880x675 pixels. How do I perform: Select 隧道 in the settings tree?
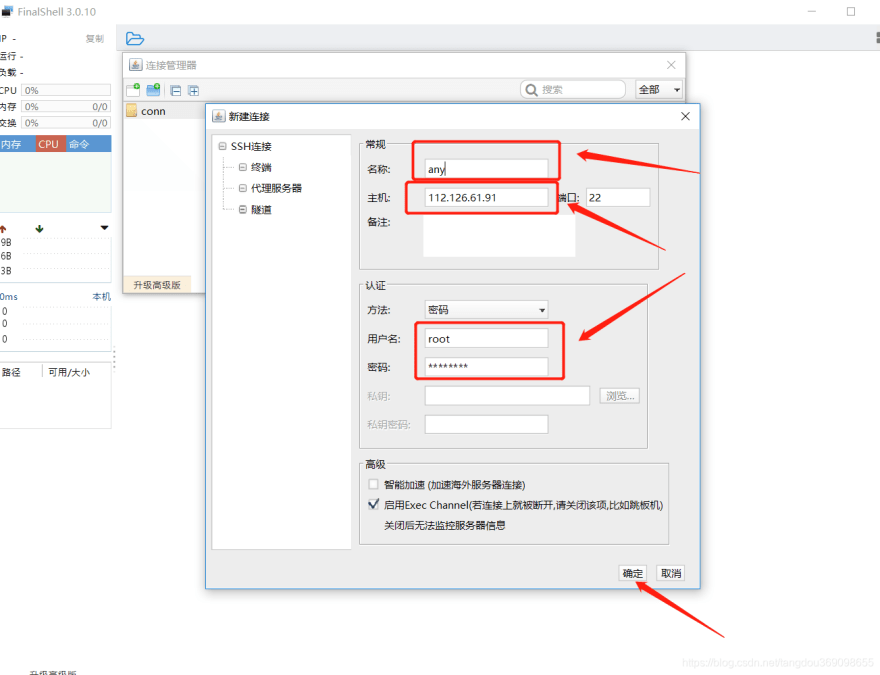pyautogui.click(x=261, y=209)
